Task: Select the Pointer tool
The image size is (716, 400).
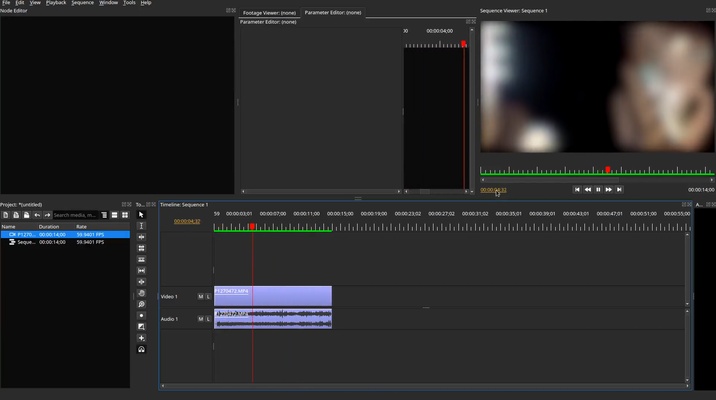Action: click(x=141, y=215)
